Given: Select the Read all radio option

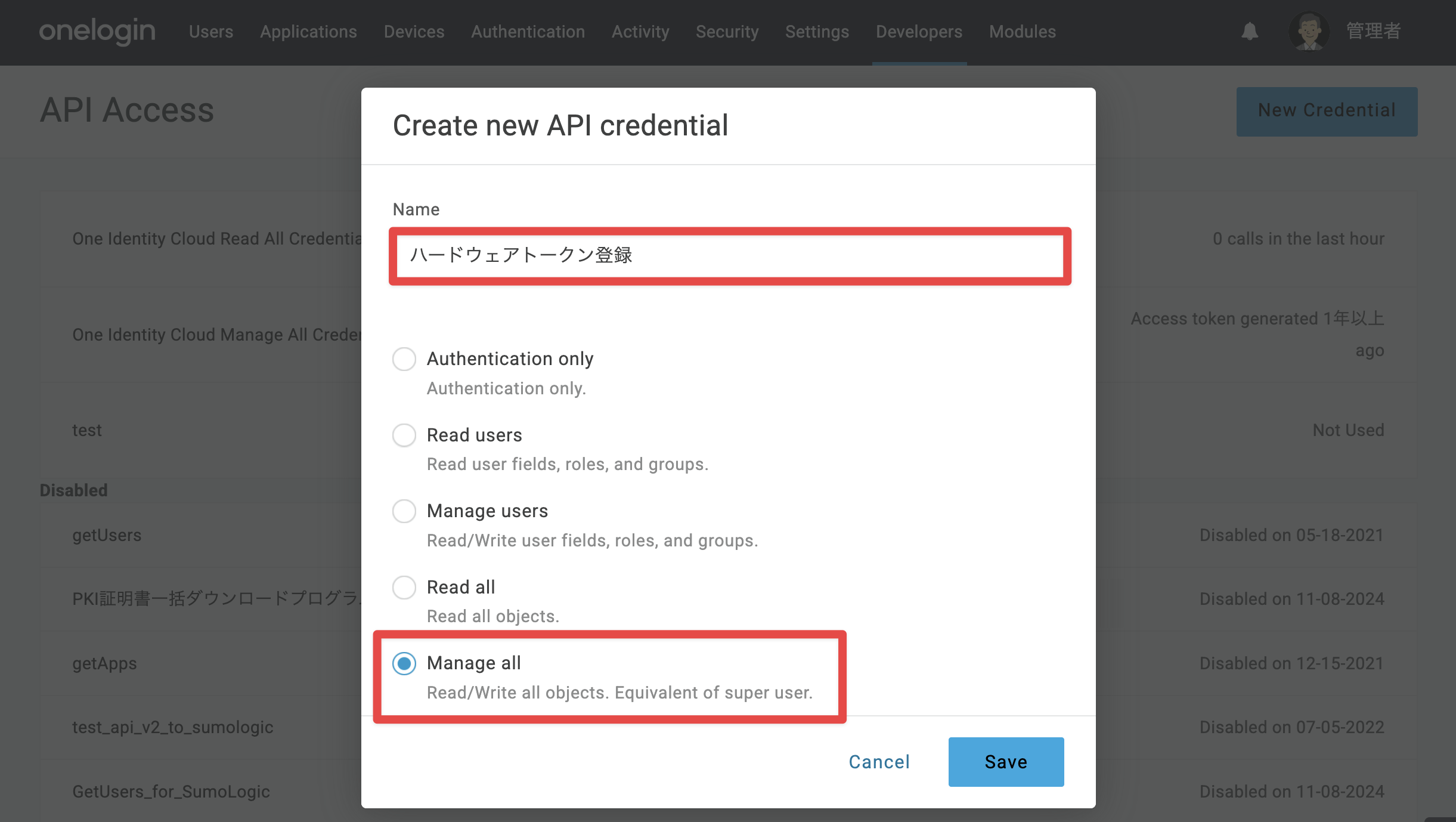Looking at the screenshot, I should (x=404, y=588).
